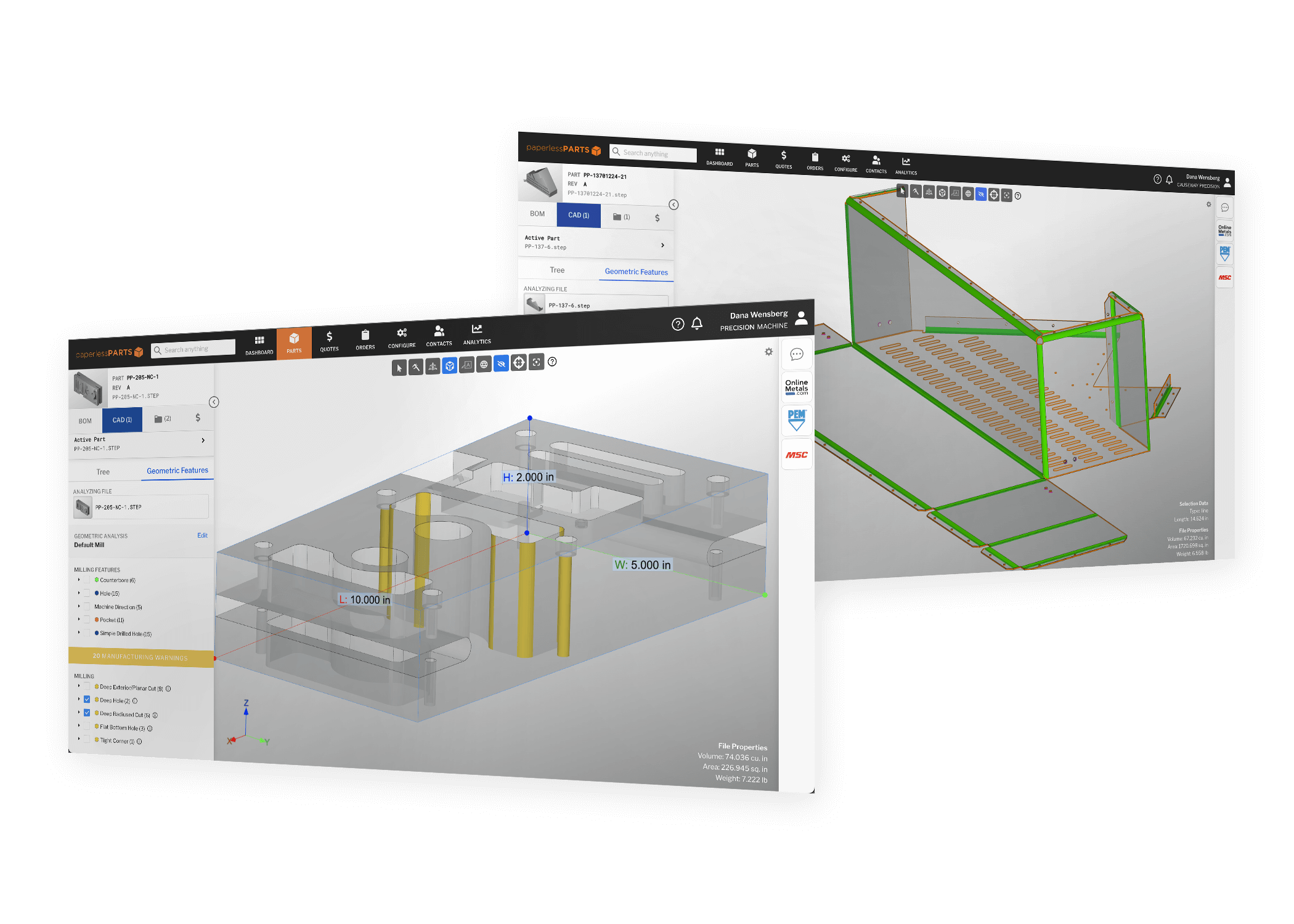This screenshot has width=1294, height=924.
Task: Go to Dashboard in front window nav
Action: click(x=259, y=346)
